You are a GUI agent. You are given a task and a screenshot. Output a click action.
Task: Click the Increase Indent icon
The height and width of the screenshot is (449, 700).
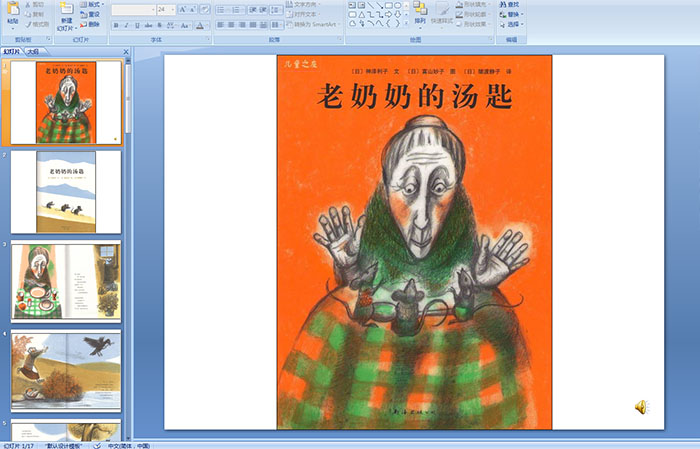(263, 9)
